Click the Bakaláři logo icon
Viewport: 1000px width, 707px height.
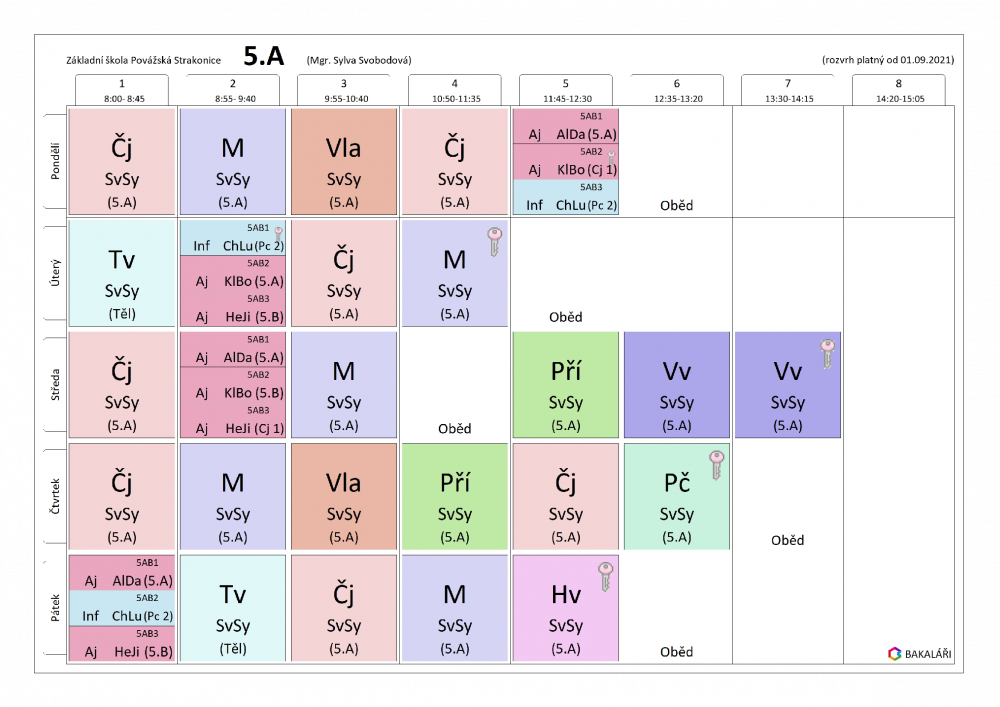[894, 654]
